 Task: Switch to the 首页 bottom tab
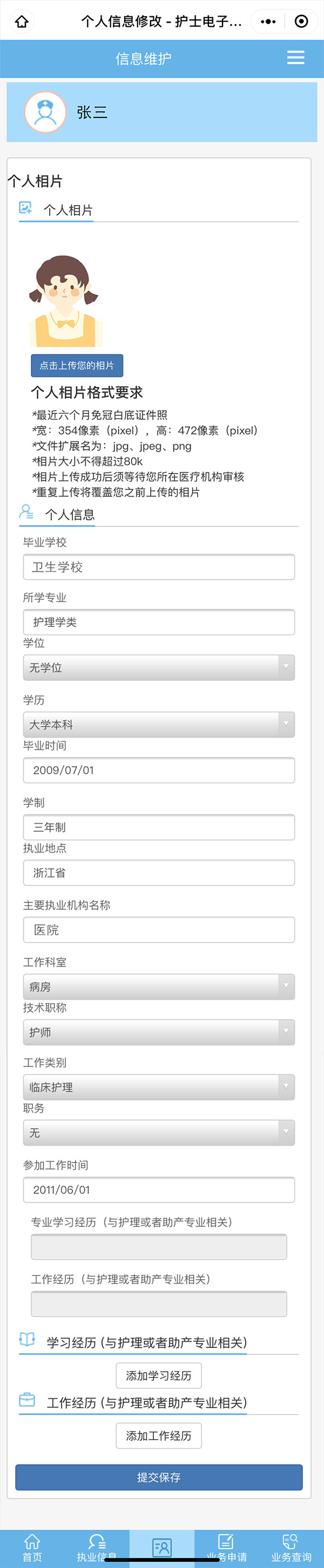32,1547
